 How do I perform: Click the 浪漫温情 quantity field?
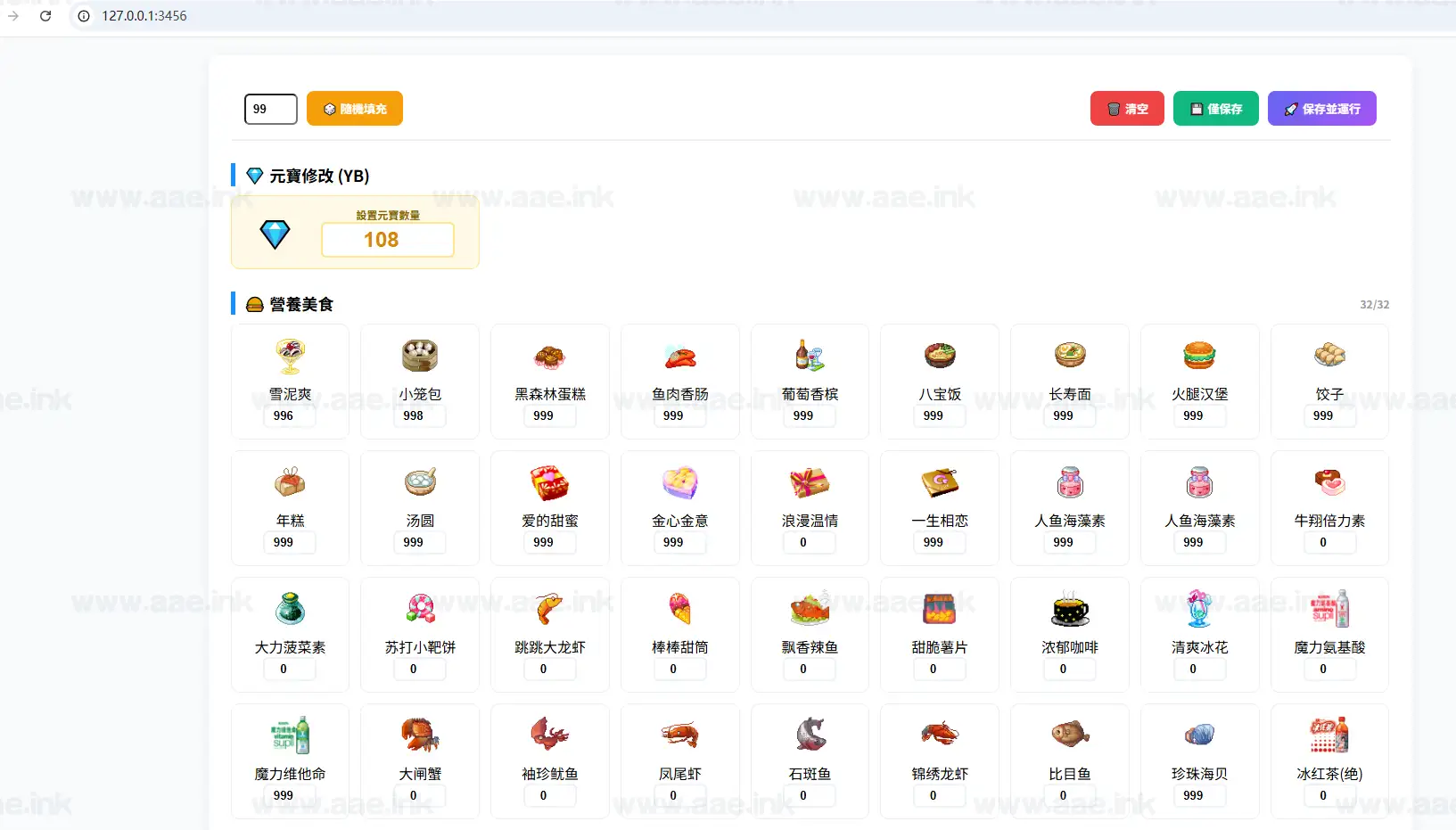tap(810, 542)
